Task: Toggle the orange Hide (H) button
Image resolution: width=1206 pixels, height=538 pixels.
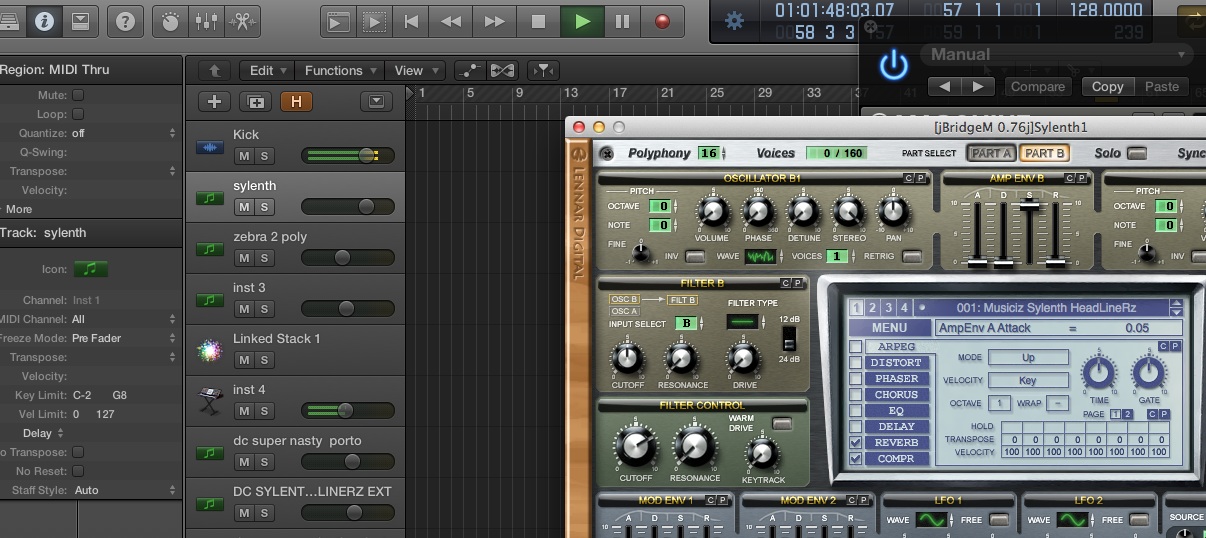Action: pyautogui.click(x=296, y=101)
